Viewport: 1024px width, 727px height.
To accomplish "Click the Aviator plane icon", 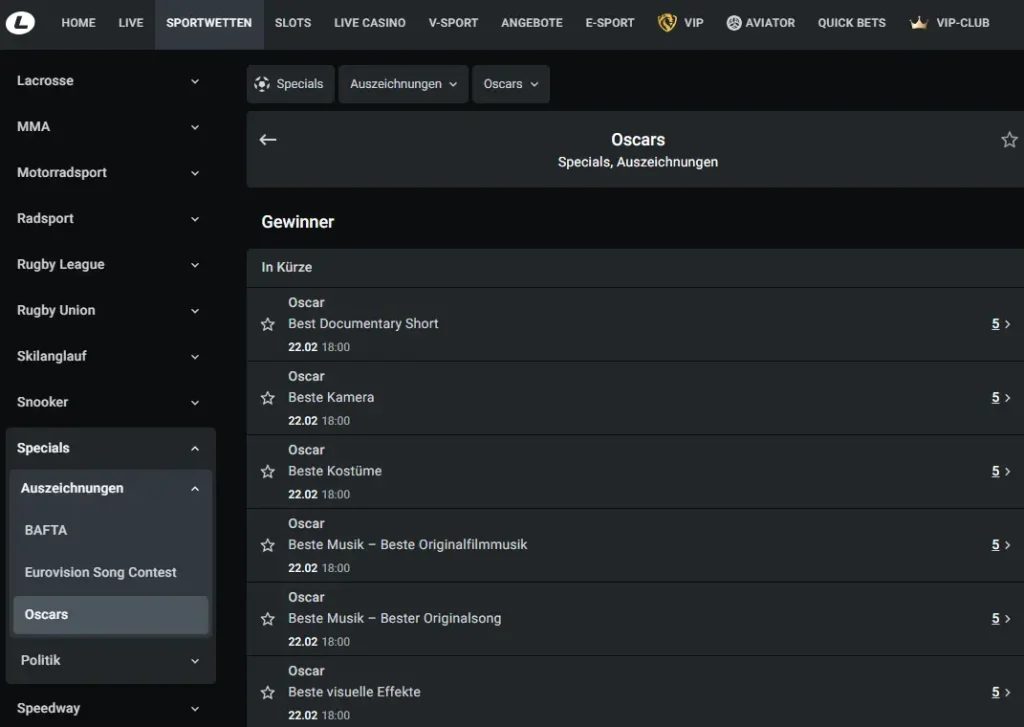I will pos(734,23).
